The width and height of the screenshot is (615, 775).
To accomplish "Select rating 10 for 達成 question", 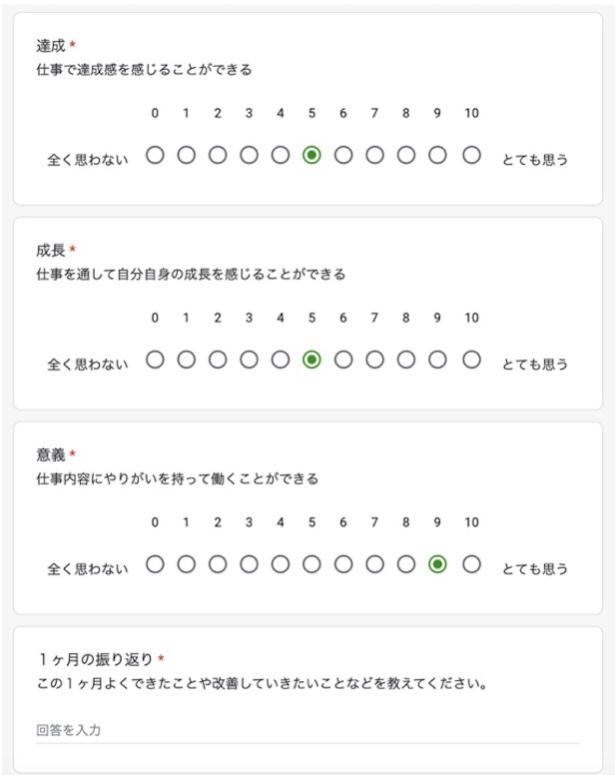I will [x=472, y=155].
